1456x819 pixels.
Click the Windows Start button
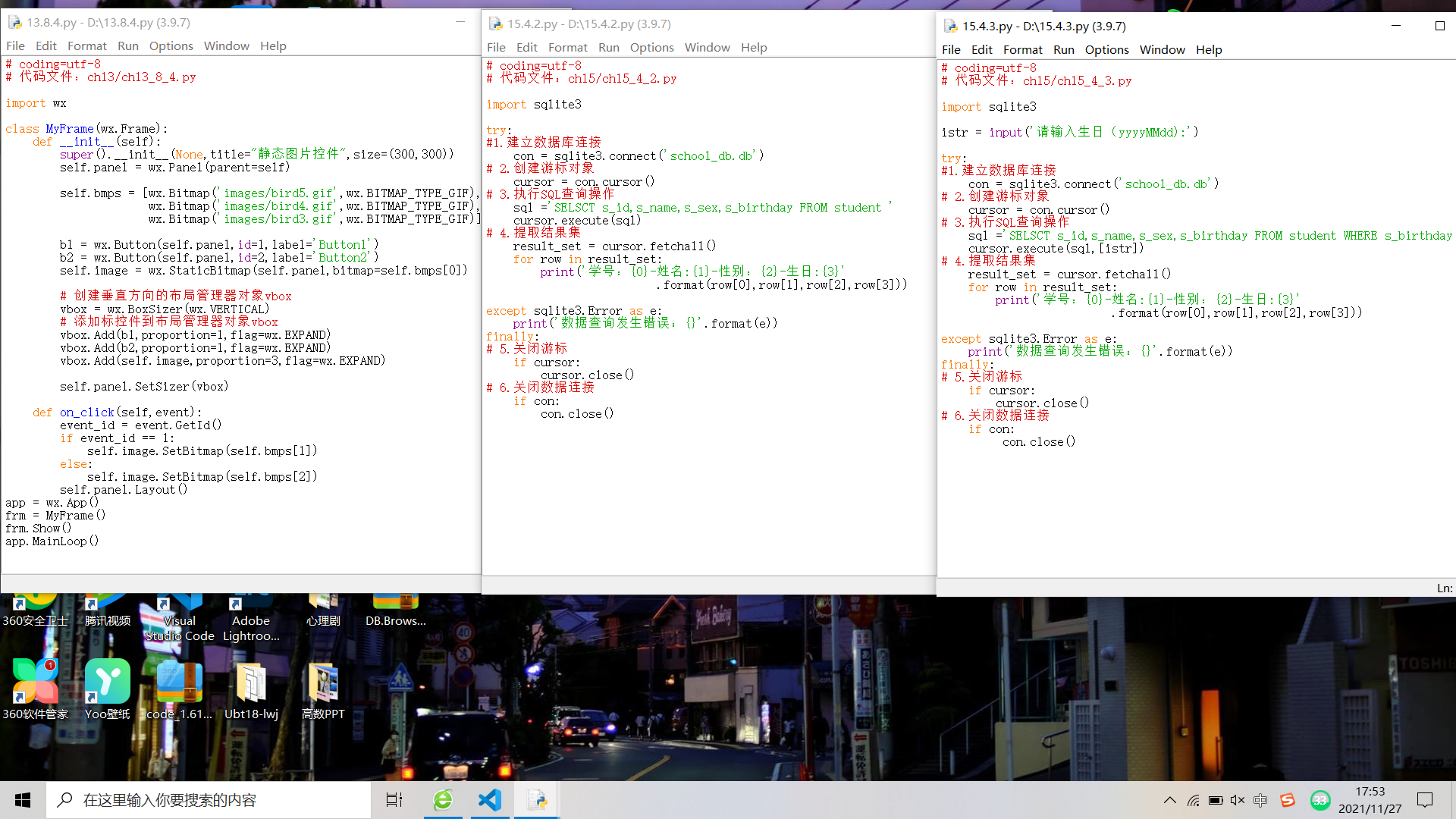23,800
